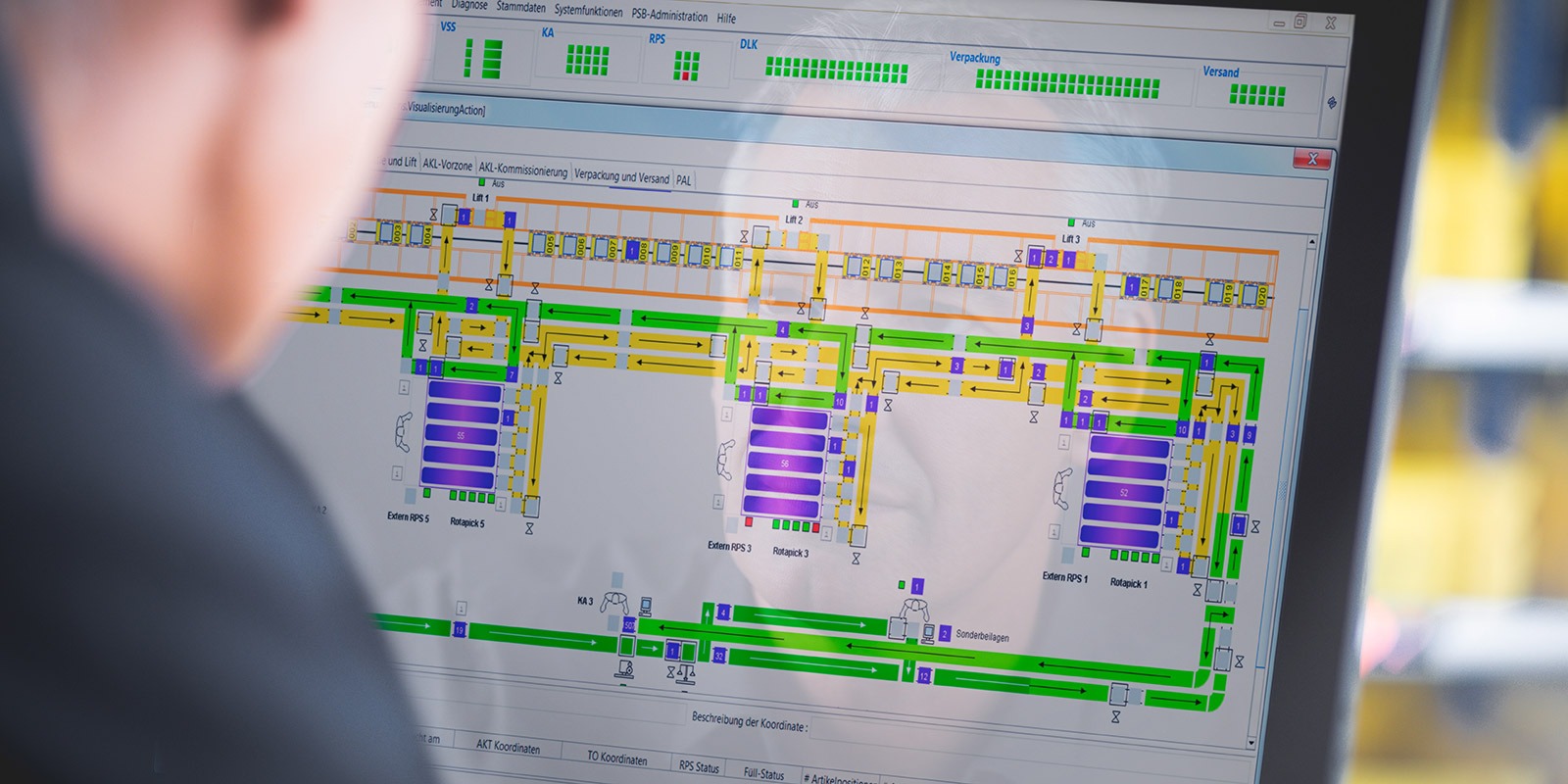Click the Lift 1 label

(480, 197)
